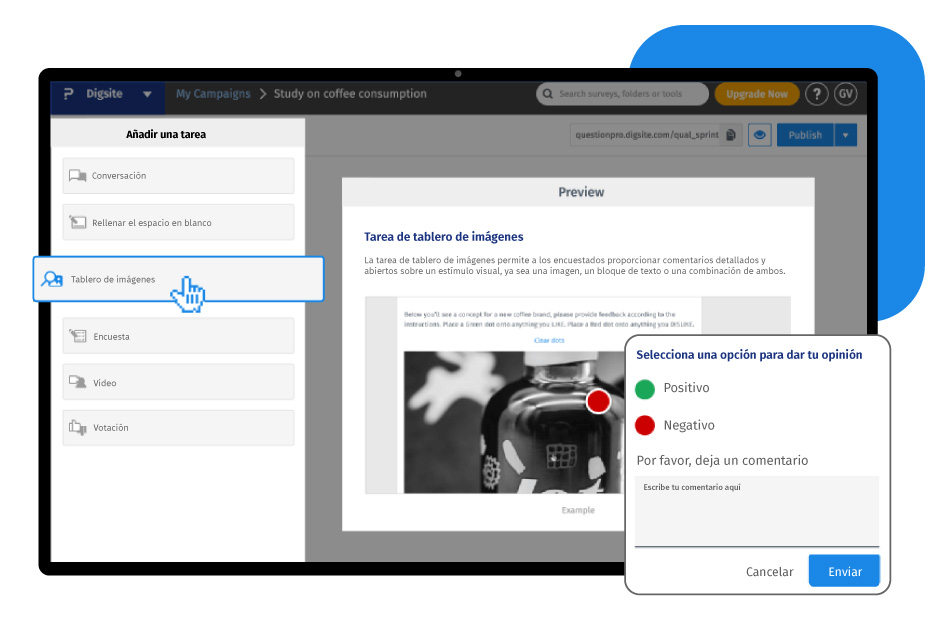Click the Por favor, deja un comentario label
This screenshot has width=941, height=626.
722,460
